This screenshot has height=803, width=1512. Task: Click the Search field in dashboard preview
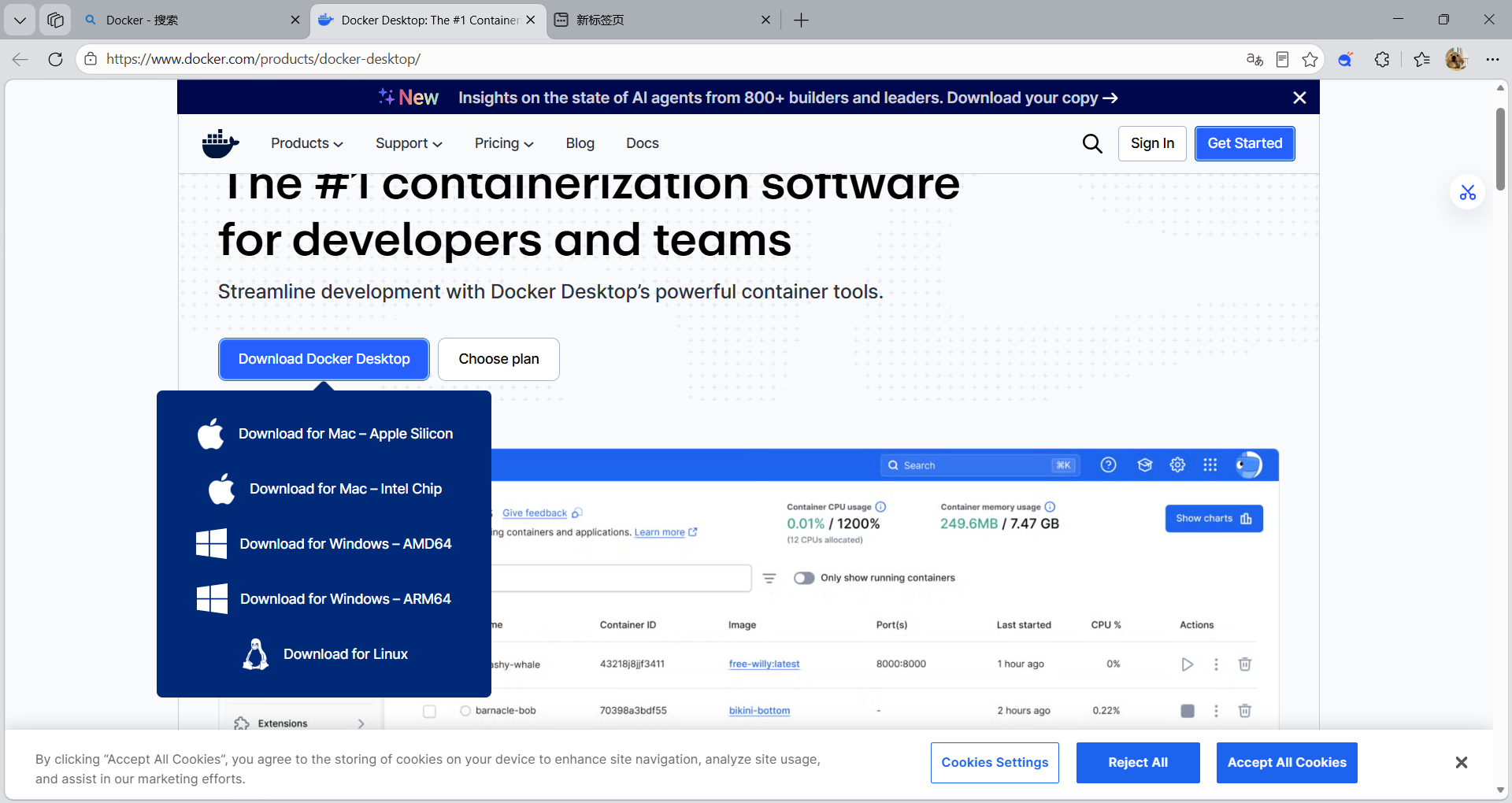(x=980, y=465)
